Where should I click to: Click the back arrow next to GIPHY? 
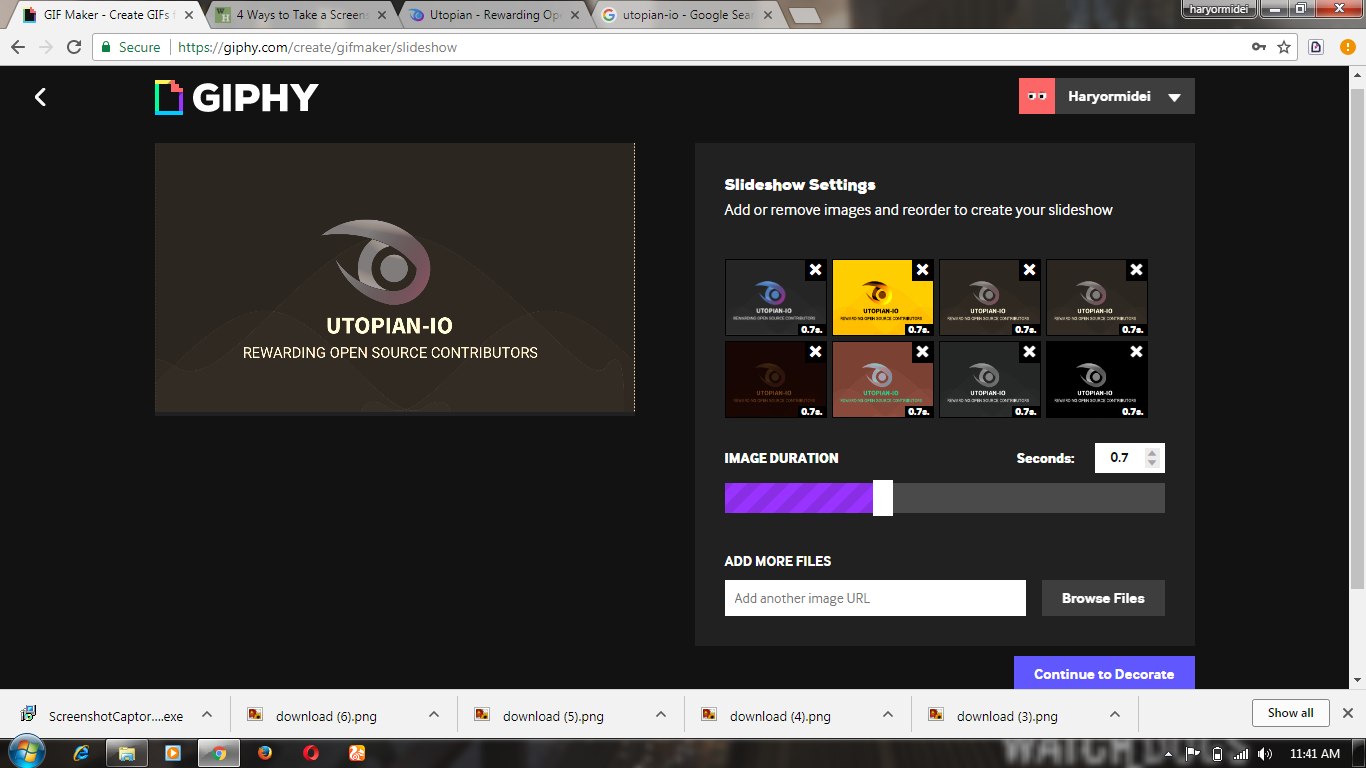tap(40, 96)
